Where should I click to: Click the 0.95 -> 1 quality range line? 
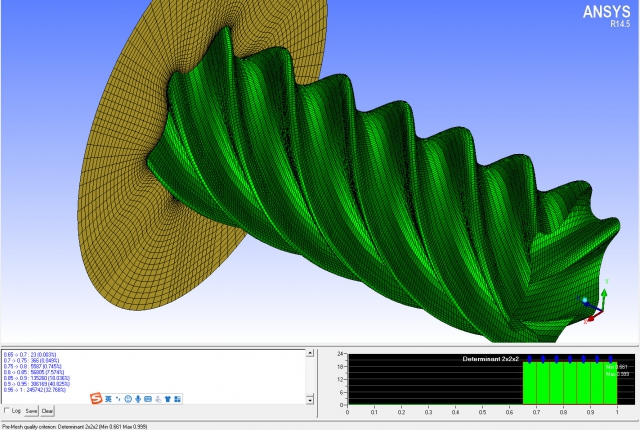coord(36,389)
